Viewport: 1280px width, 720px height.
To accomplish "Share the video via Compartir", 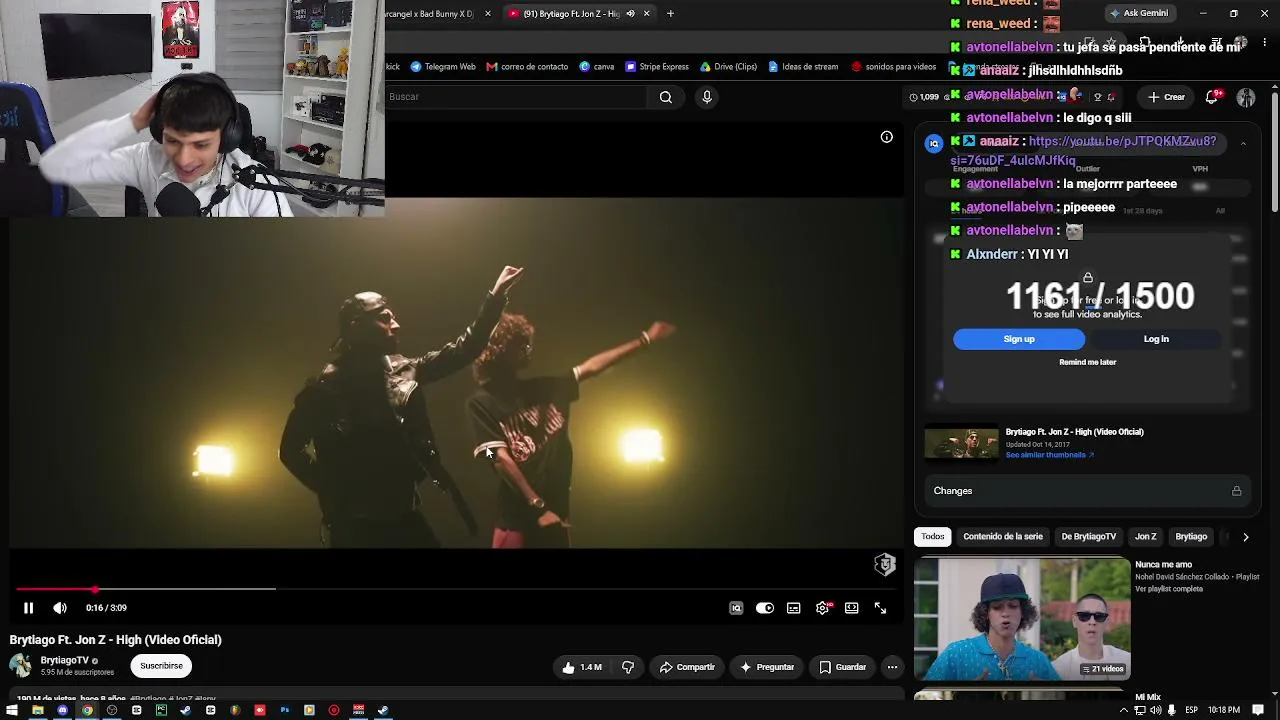I will point(687,667).
